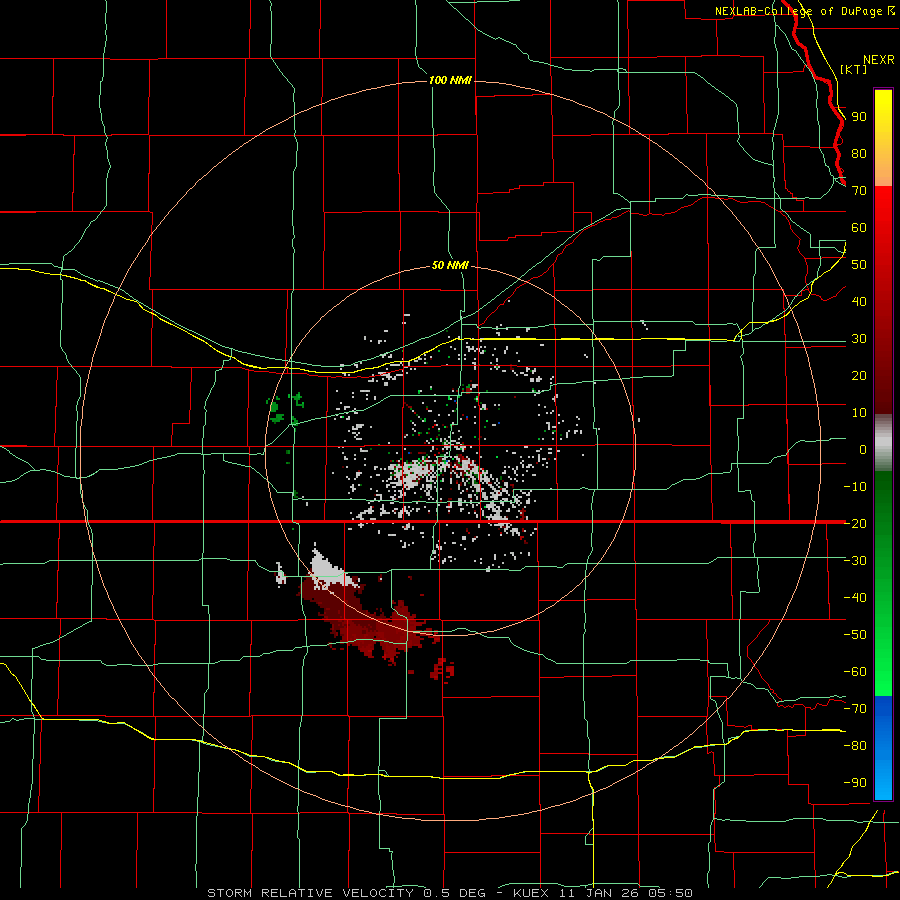
Task: Click the 10 value on velocity scale
Action: 859,413
